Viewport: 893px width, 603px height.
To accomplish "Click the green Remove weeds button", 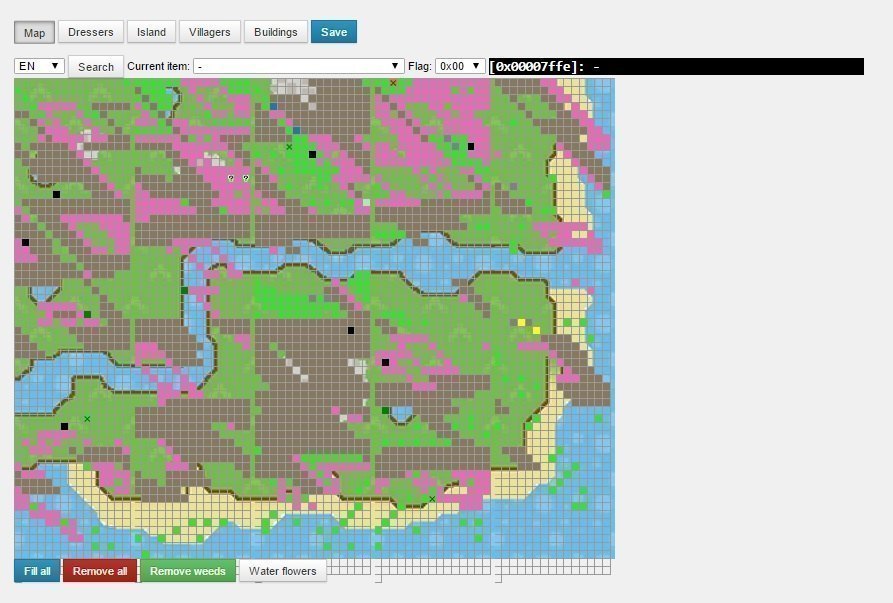I will click(187, 571).
